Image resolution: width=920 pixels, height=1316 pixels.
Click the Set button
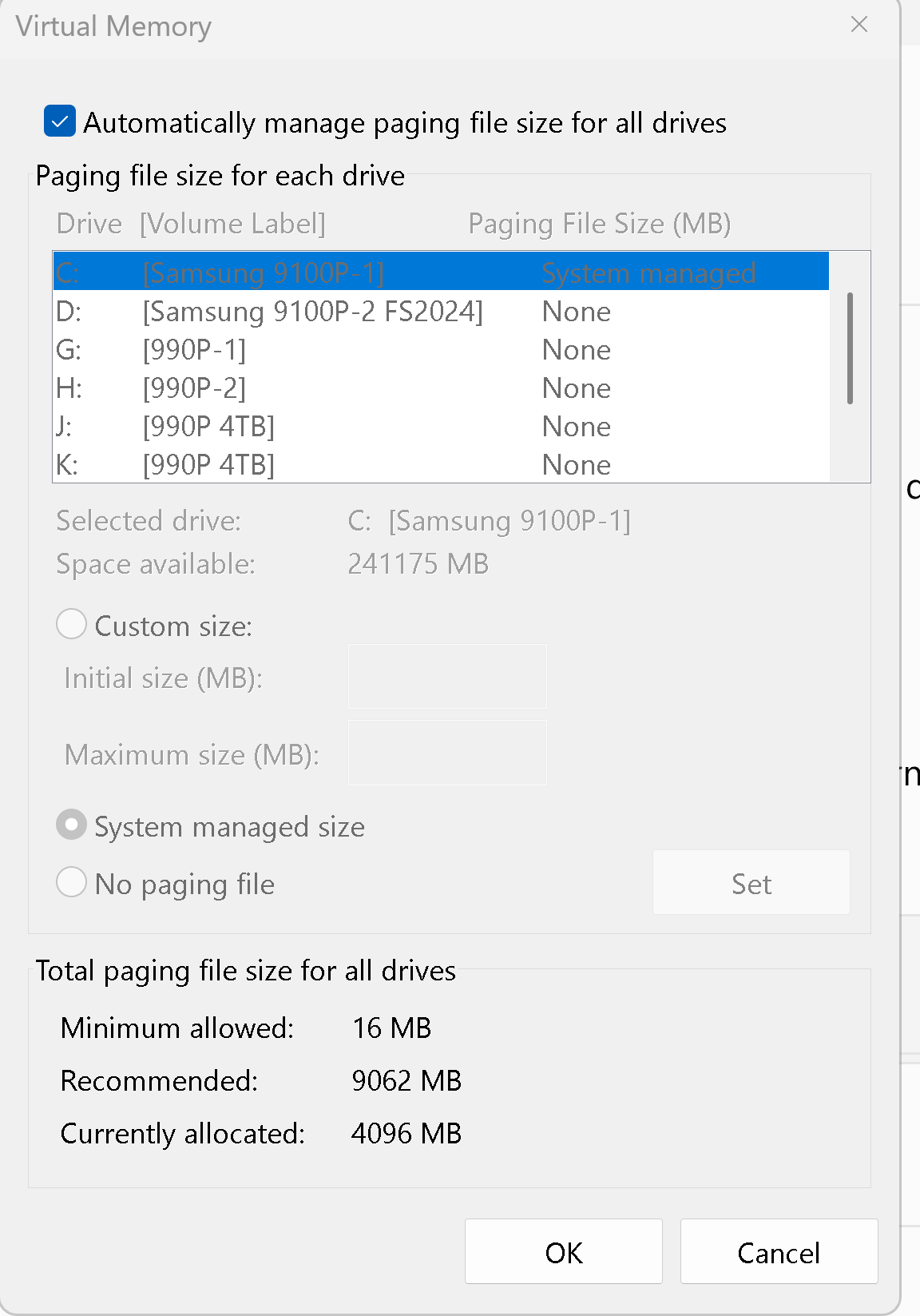[x=750, y=883]
